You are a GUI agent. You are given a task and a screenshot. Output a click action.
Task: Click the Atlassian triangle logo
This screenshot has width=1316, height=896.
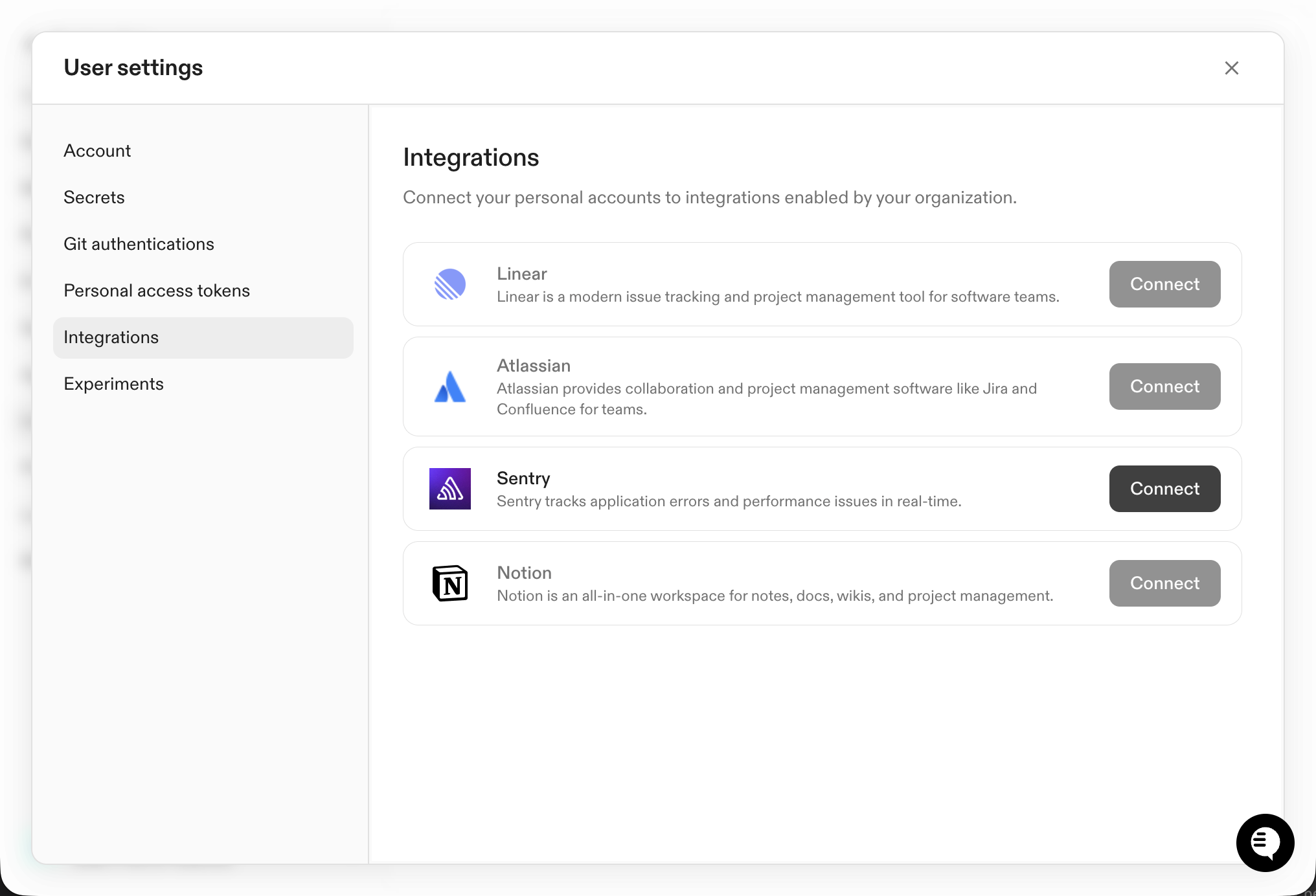[x=450, y=386]
